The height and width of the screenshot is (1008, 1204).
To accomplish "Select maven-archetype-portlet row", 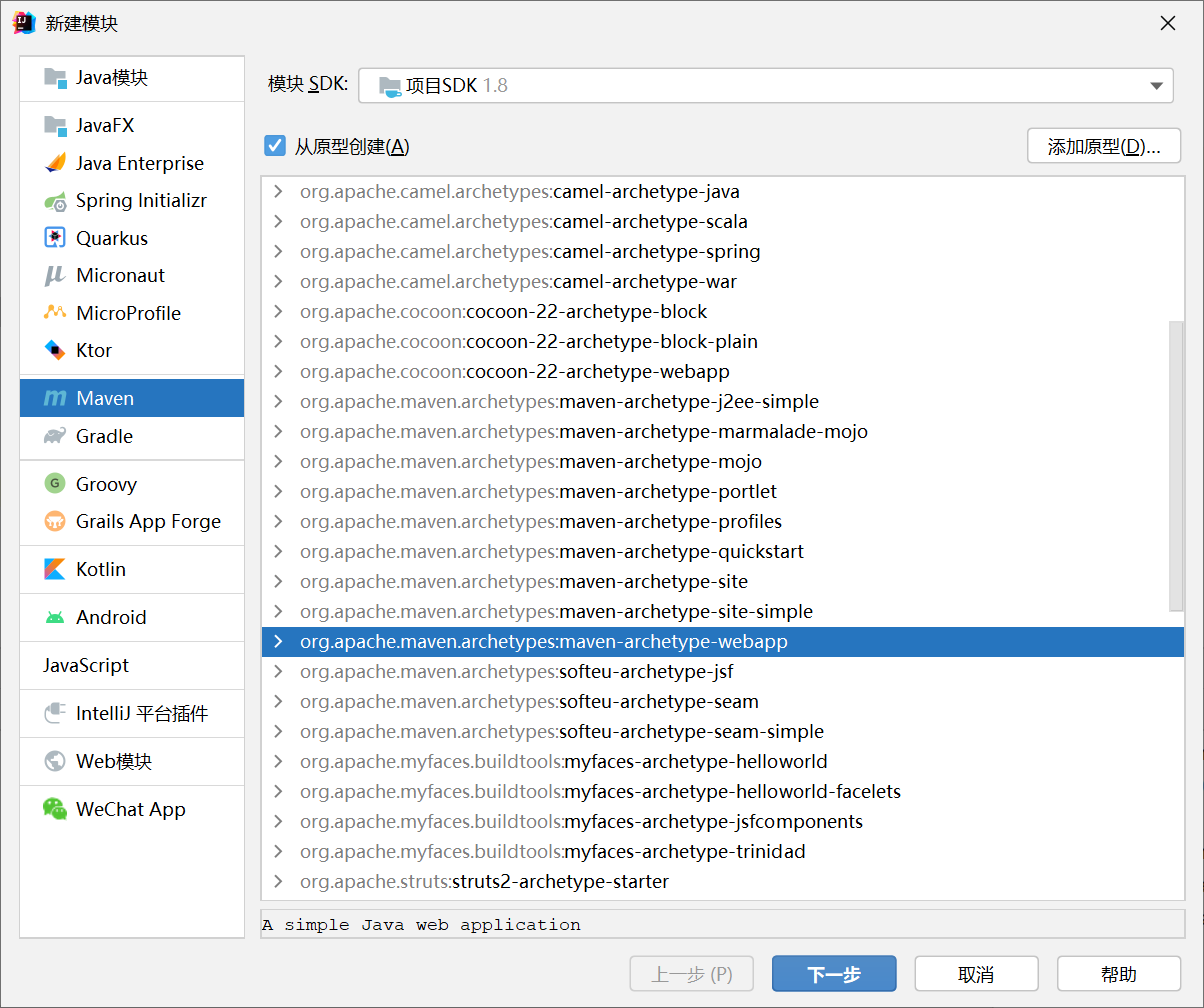I will [x=723, y=491].
